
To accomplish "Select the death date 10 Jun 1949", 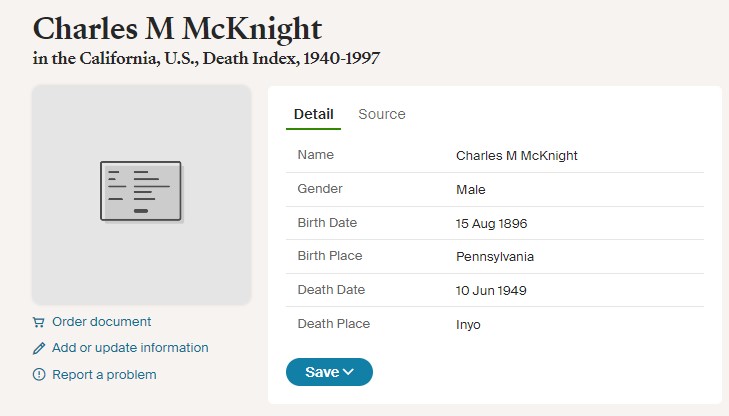I will click(491, 291).
